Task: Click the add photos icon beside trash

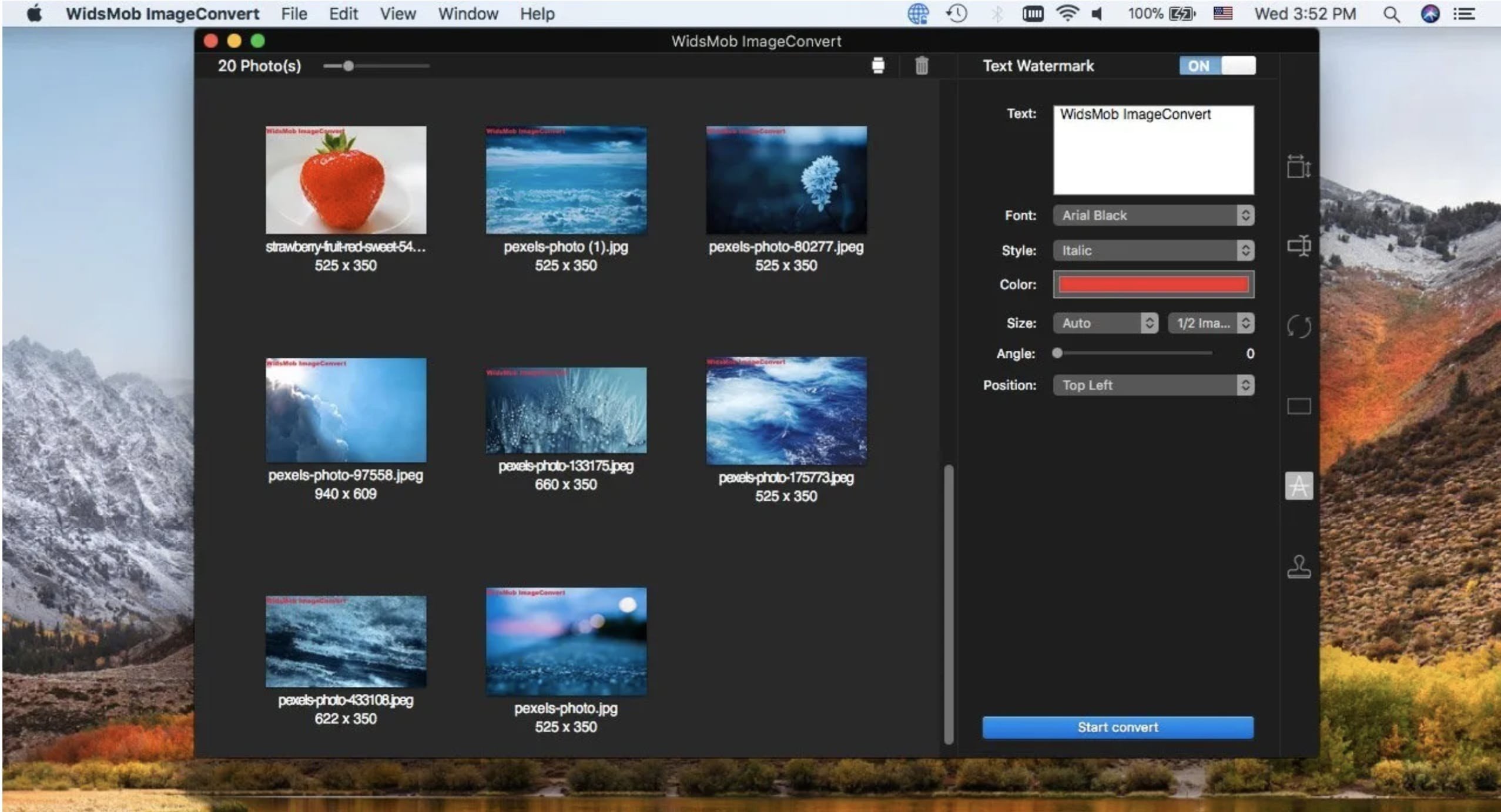Action: [x=877, y=66]
